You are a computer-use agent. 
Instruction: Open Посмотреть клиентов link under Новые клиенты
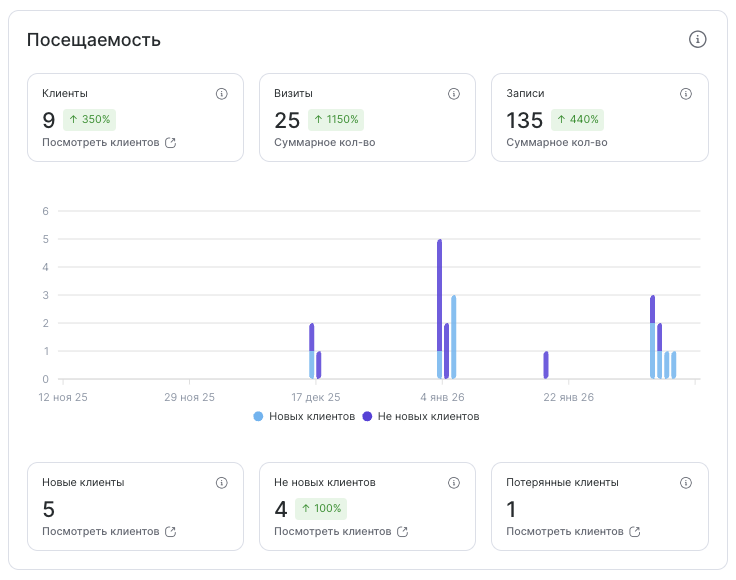(100, 532)
